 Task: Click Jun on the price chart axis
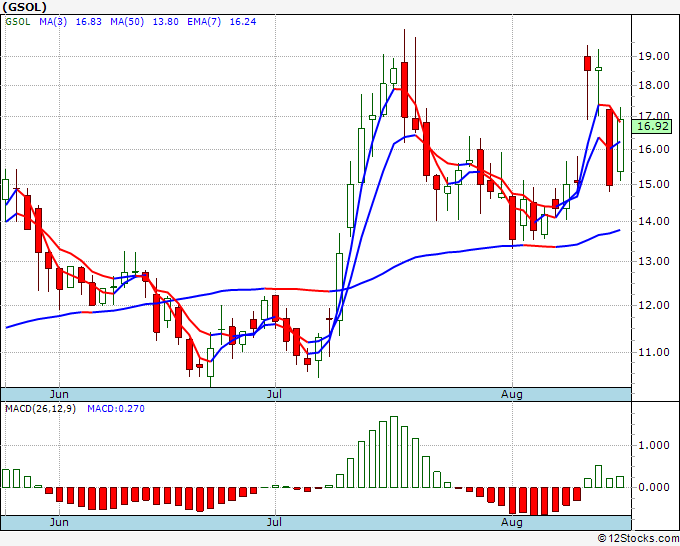tap(59, 394)
